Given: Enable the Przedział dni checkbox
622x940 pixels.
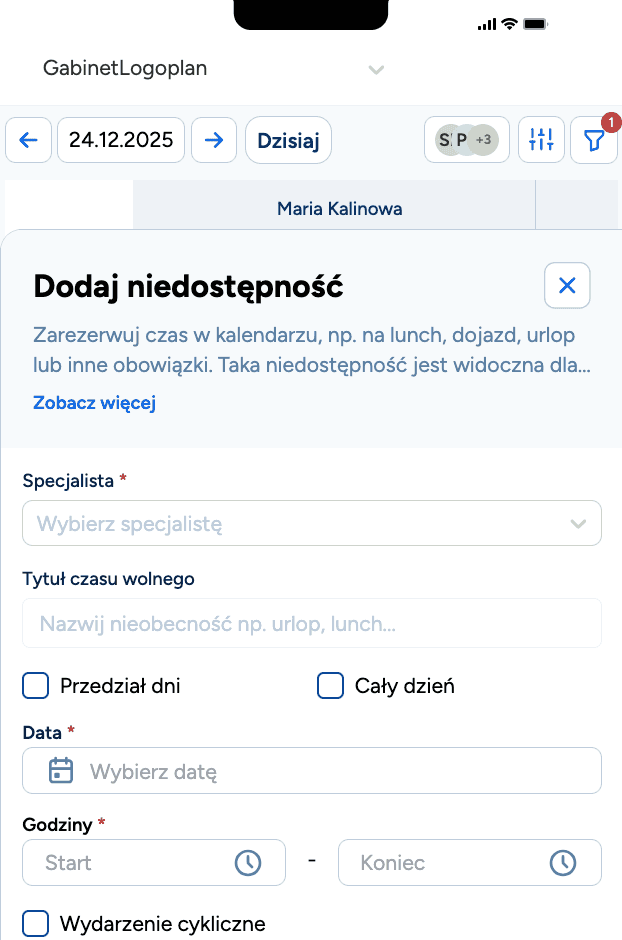Looking at the screenshot, I should click(35, 686).
